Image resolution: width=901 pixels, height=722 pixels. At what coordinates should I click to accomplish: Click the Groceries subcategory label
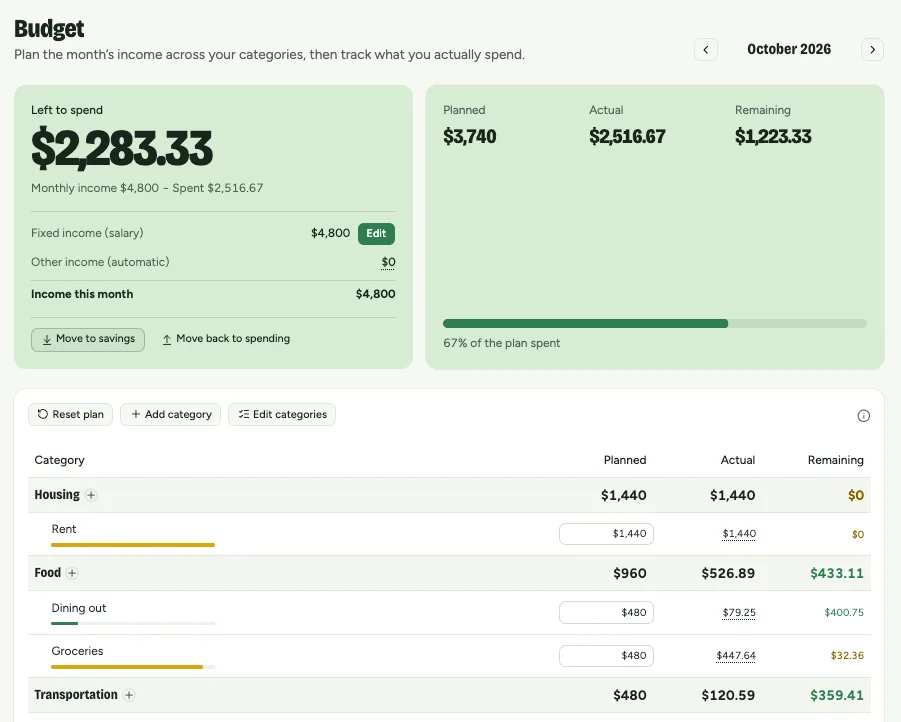click(x=77, y=651)
